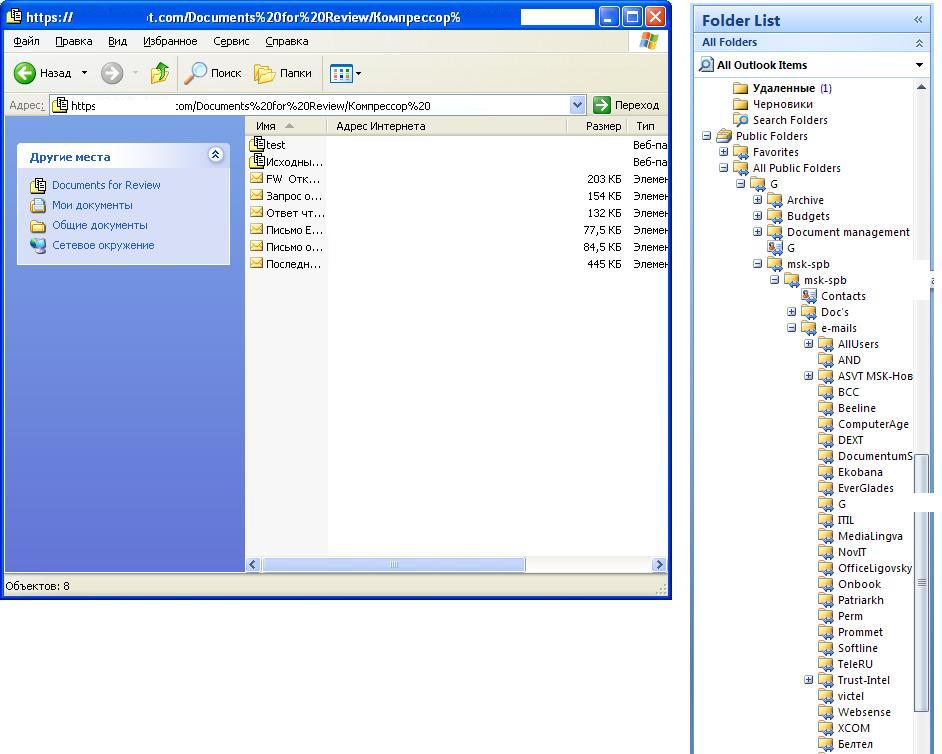This screenshot has width=942, height=754.
Task: Sort by the Адрес Интернета column
Action: click(446, 126)
